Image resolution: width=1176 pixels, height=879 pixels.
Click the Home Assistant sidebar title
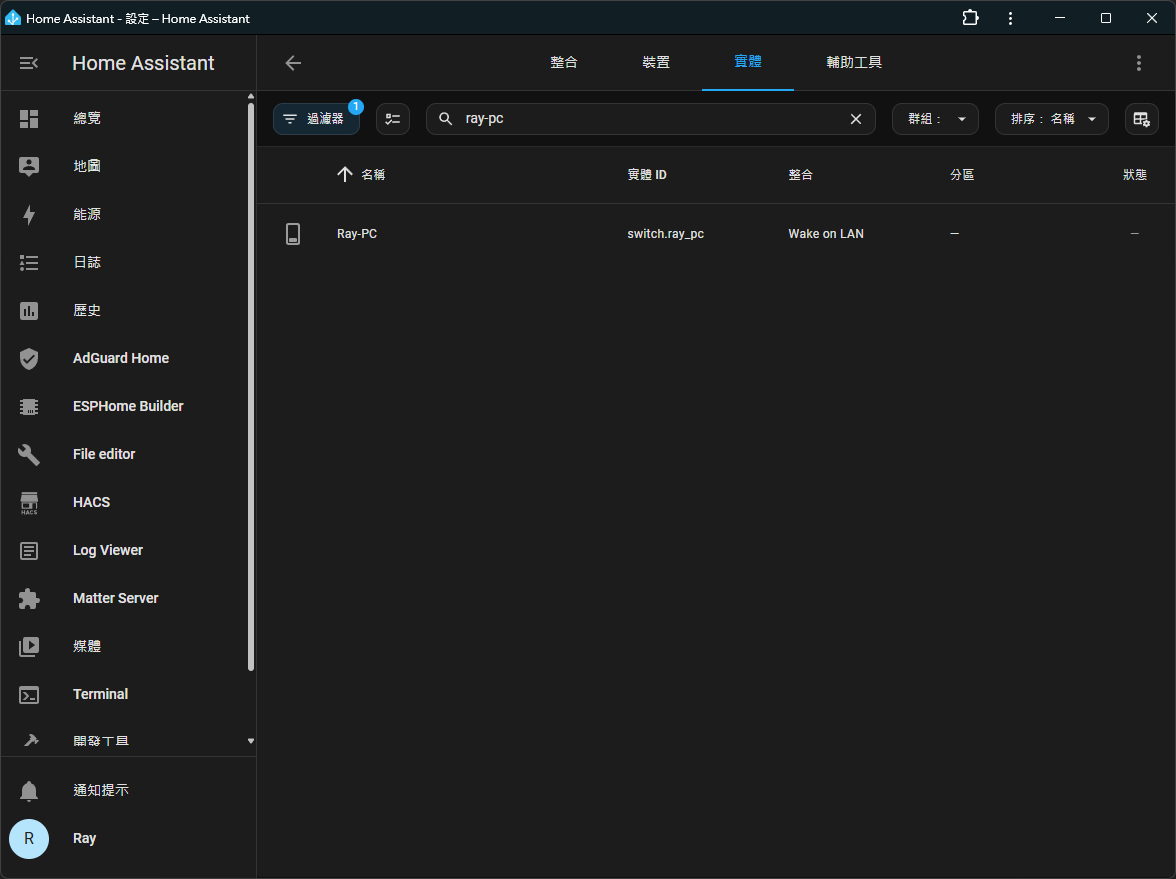(x=143, y=63)
